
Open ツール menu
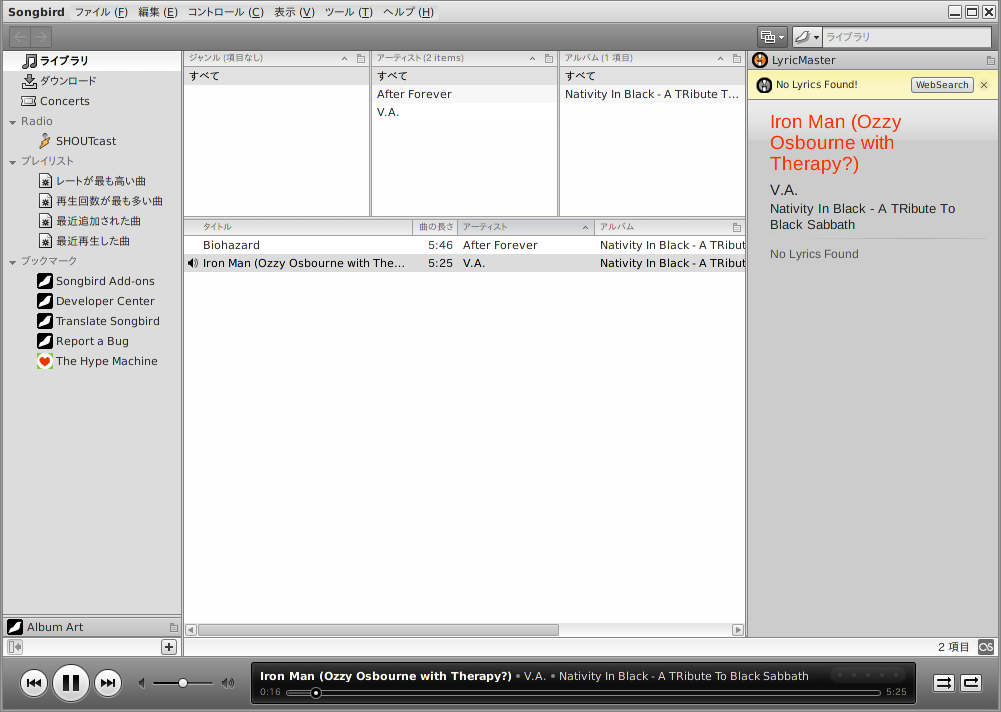[x=349, y=12]
